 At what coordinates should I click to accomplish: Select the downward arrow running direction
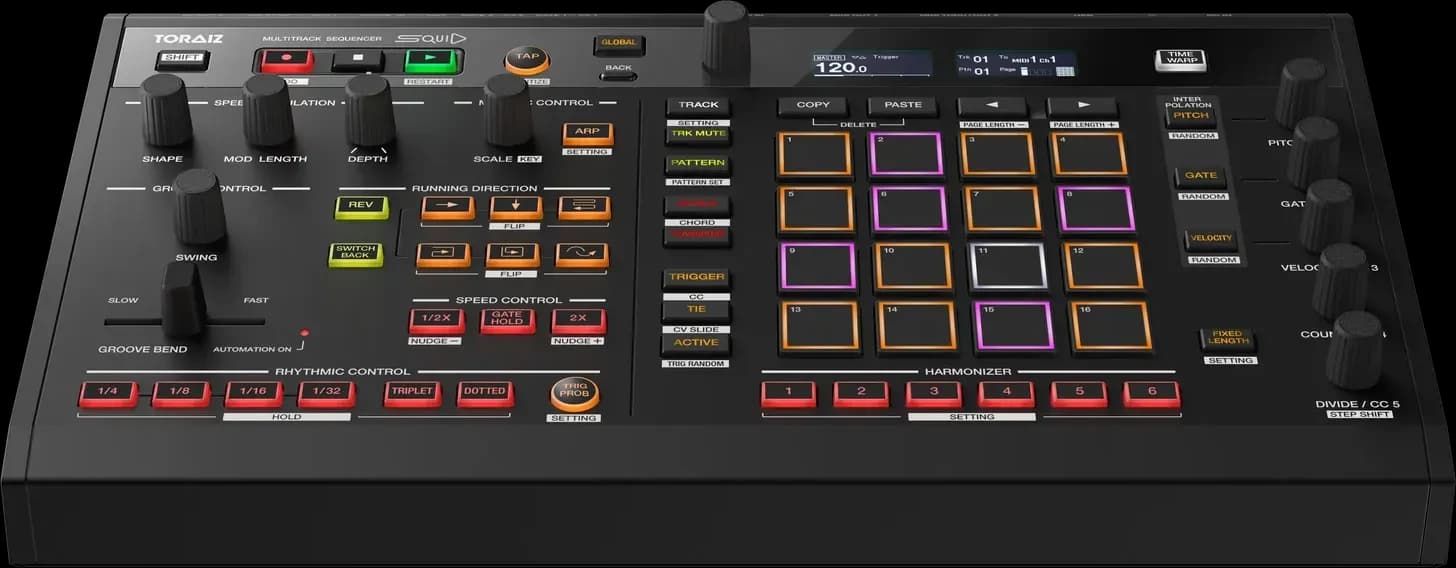516,206
